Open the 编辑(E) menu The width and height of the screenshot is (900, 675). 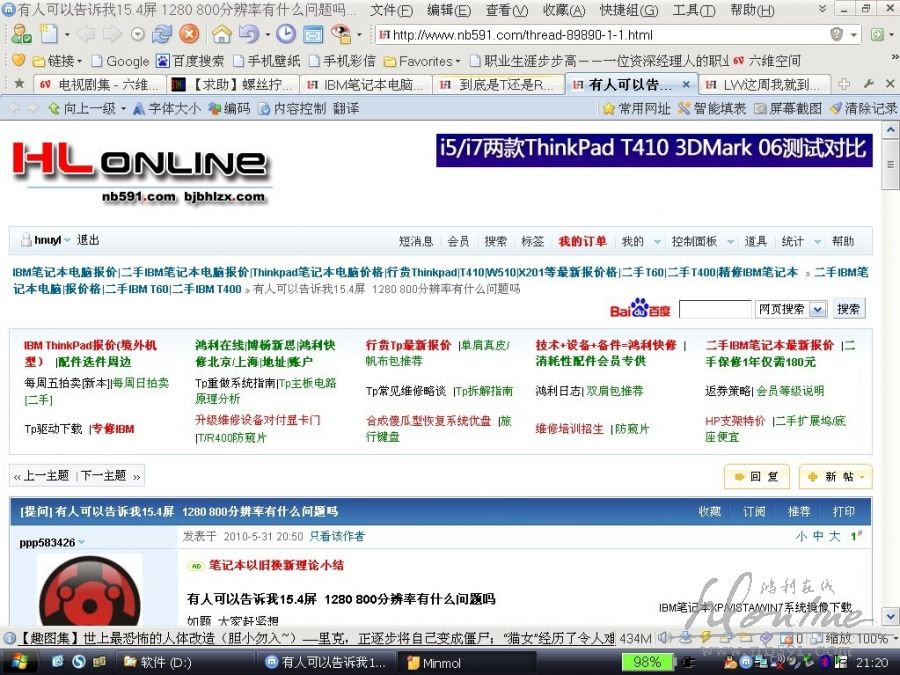[x=449, y=10]
